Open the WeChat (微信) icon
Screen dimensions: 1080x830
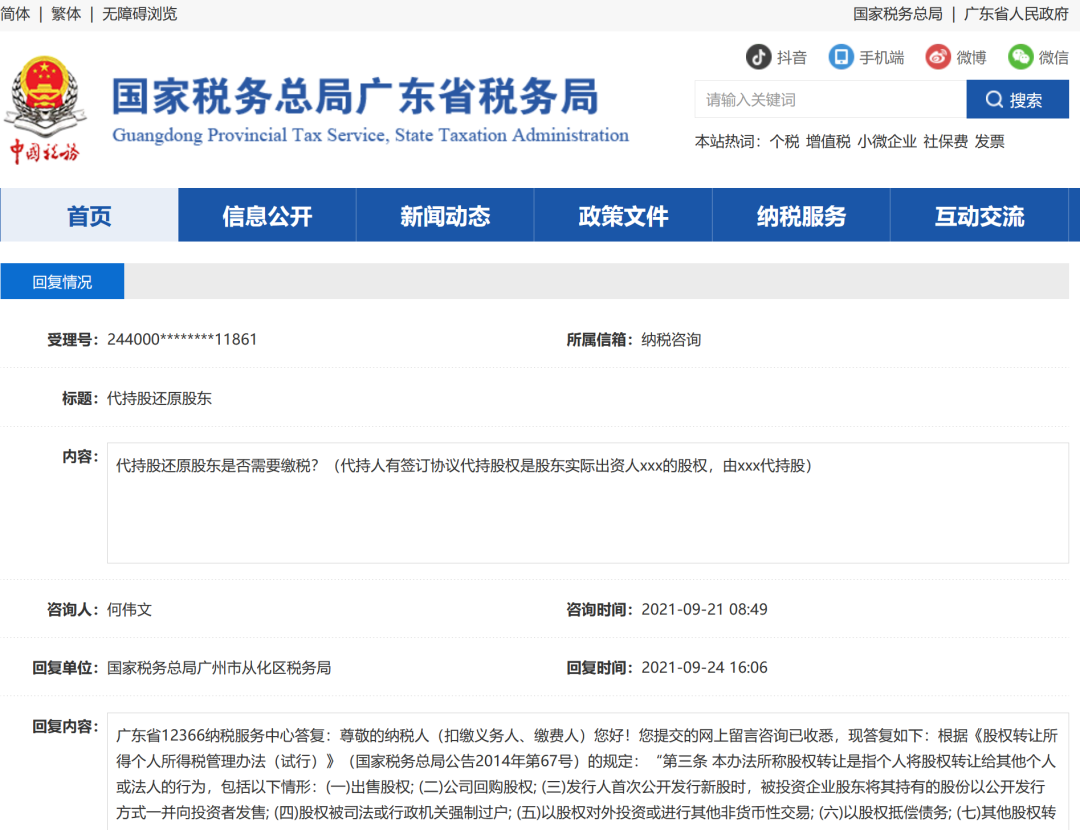click(x=1020, y=56)
